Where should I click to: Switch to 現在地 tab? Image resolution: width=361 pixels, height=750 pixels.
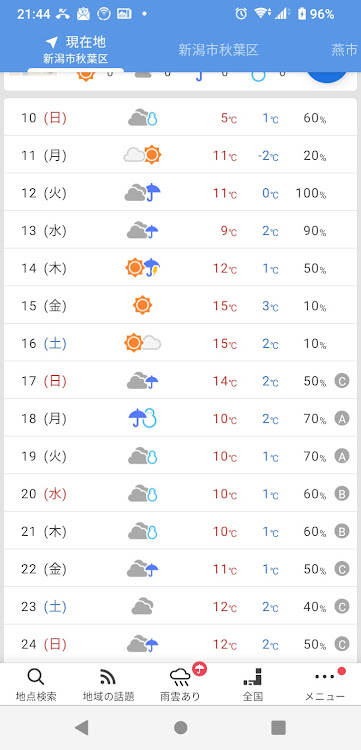click(76, 50)
